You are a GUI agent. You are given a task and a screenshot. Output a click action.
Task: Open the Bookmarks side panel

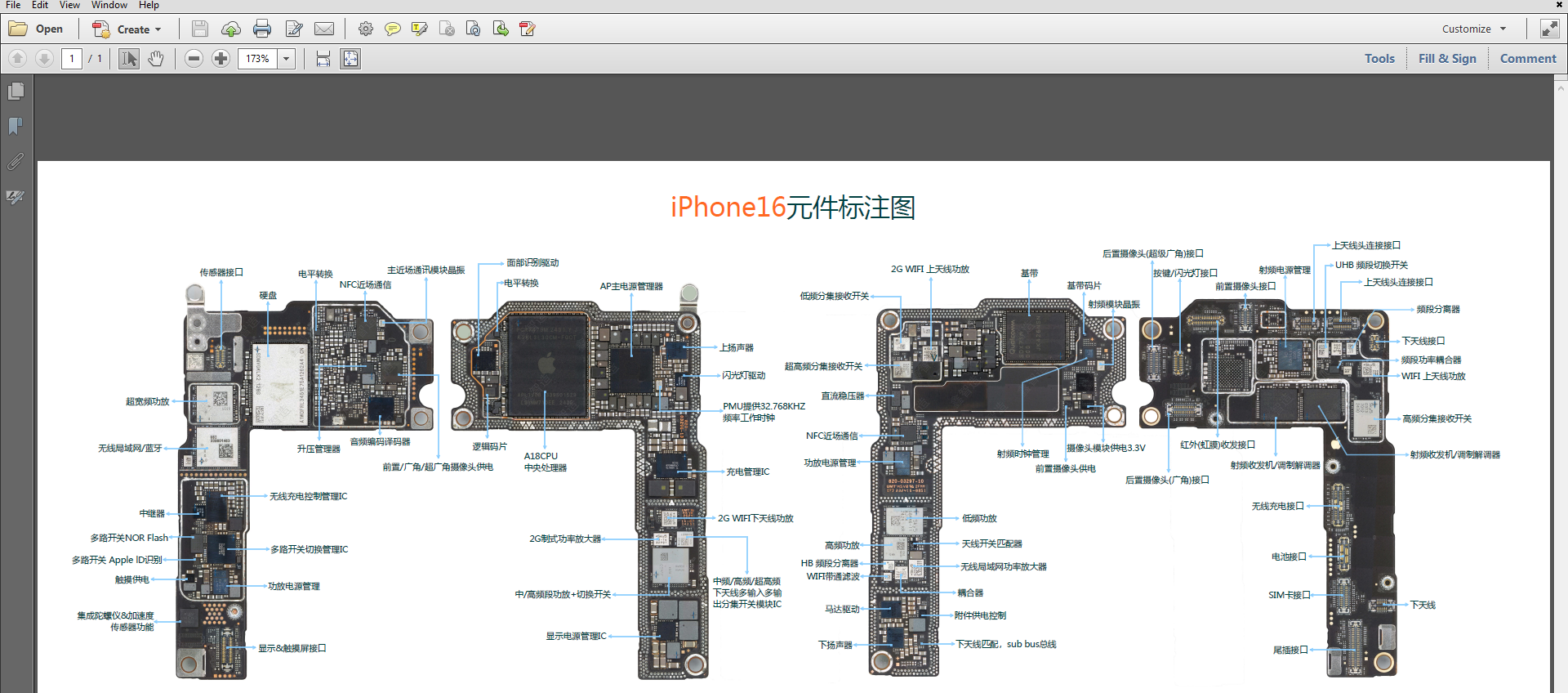click(x=16, y=126)
